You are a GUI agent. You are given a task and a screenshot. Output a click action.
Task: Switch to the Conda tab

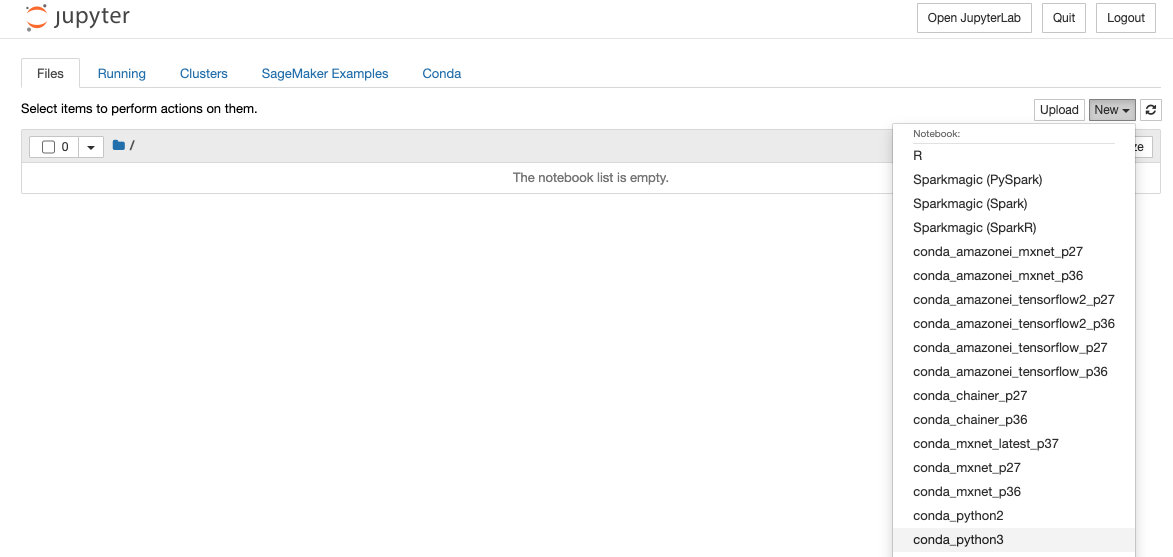tap(441, 73)
